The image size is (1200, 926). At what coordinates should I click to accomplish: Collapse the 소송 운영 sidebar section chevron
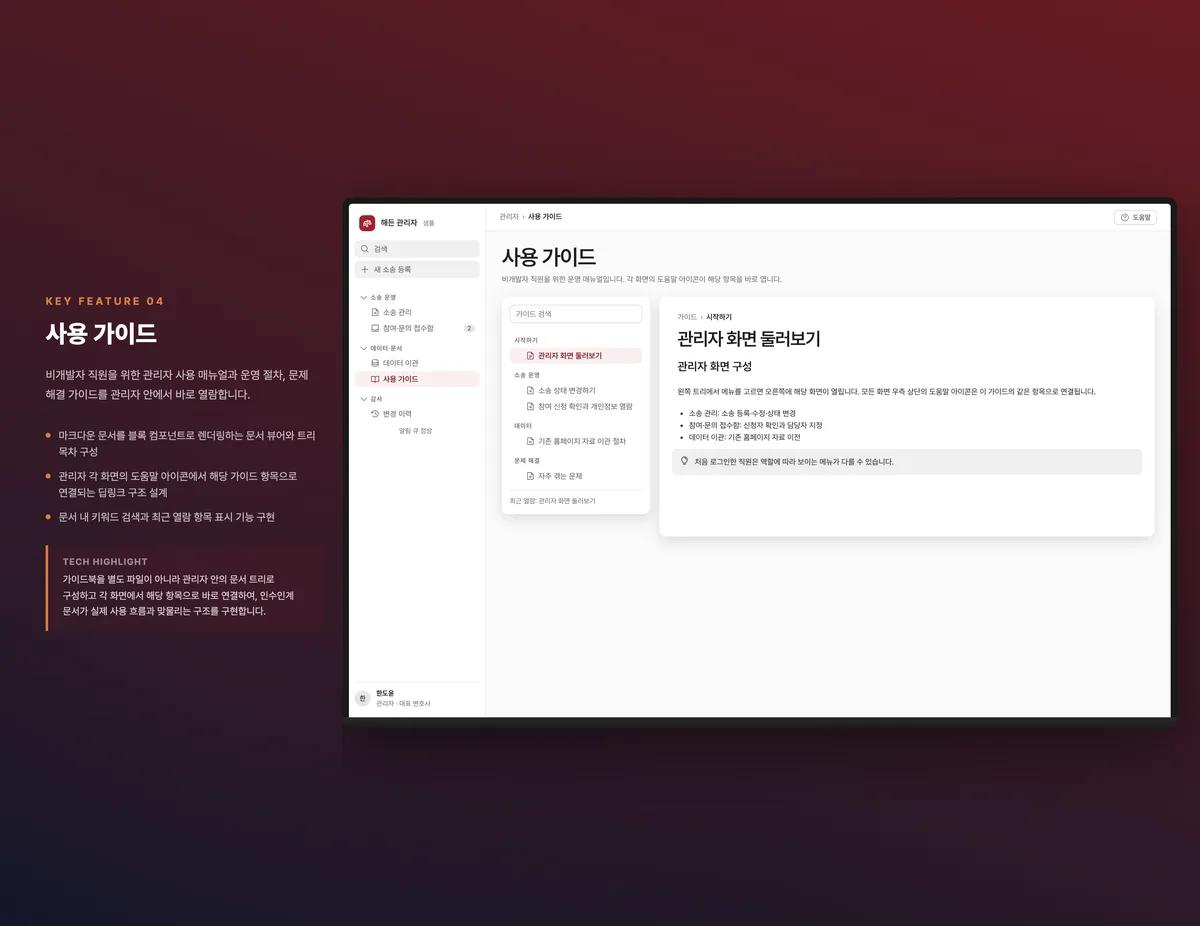pos(364,297)
